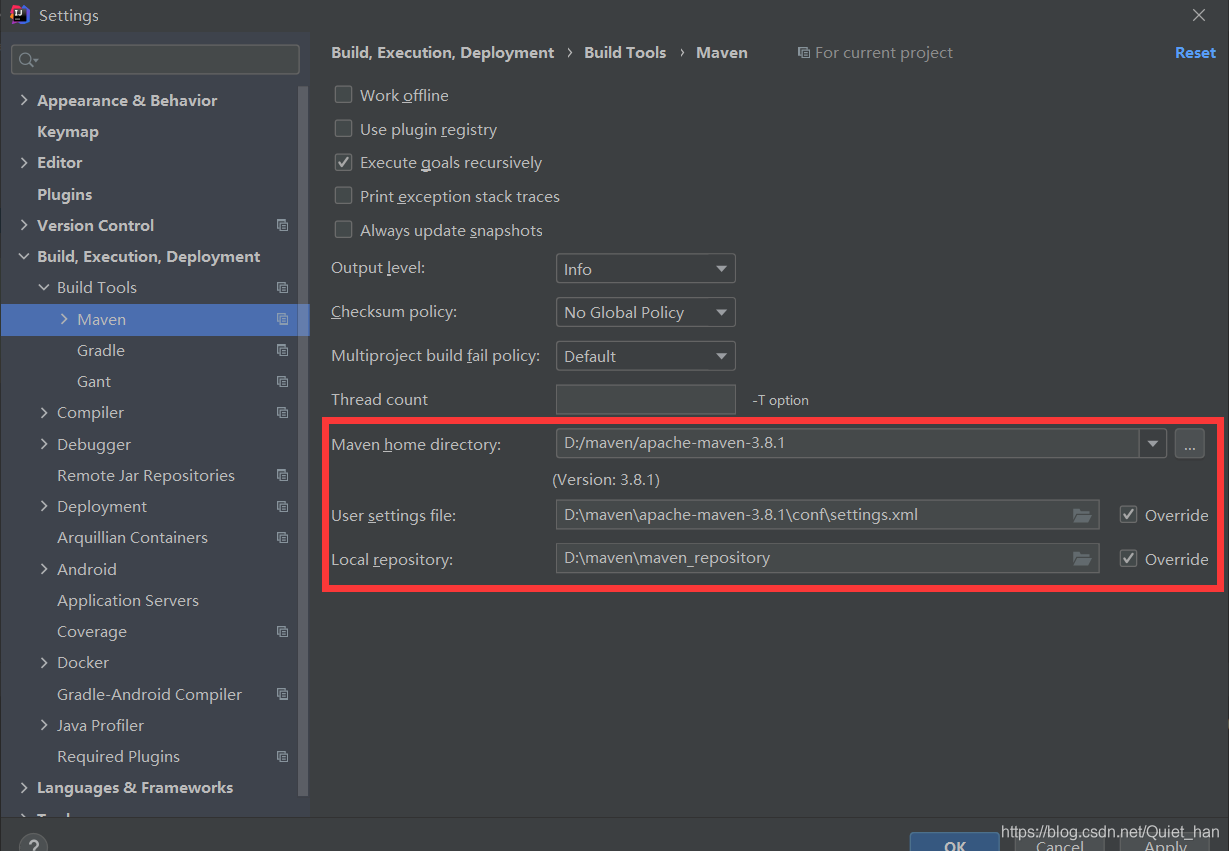Screen dimensions: 1229x851
Task: Expand the Languages & Frameworks node
Action: pyautogui.click(x=24, y=788)
